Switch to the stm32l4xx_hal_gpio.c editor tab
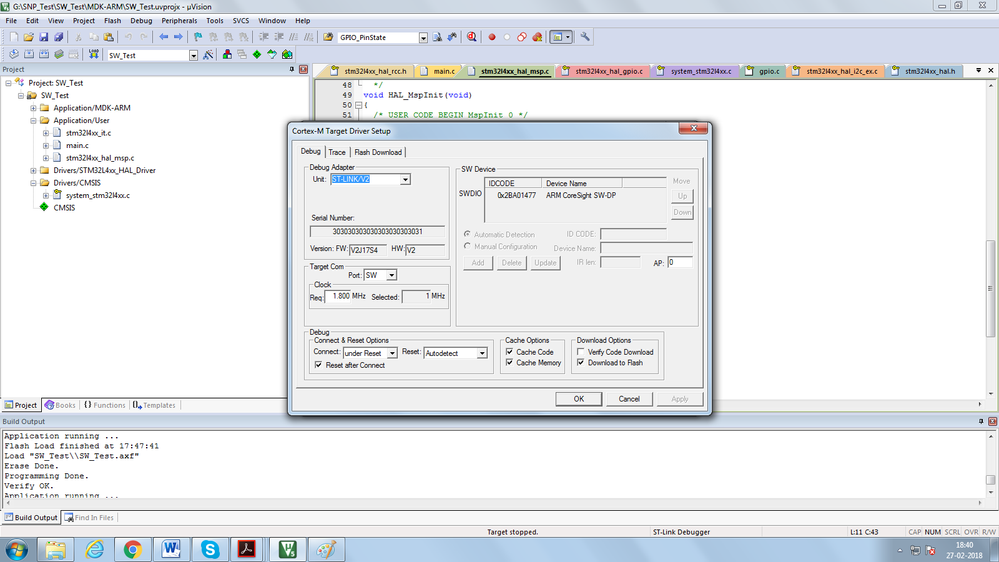The image size is (999, 562). (602, 71)
